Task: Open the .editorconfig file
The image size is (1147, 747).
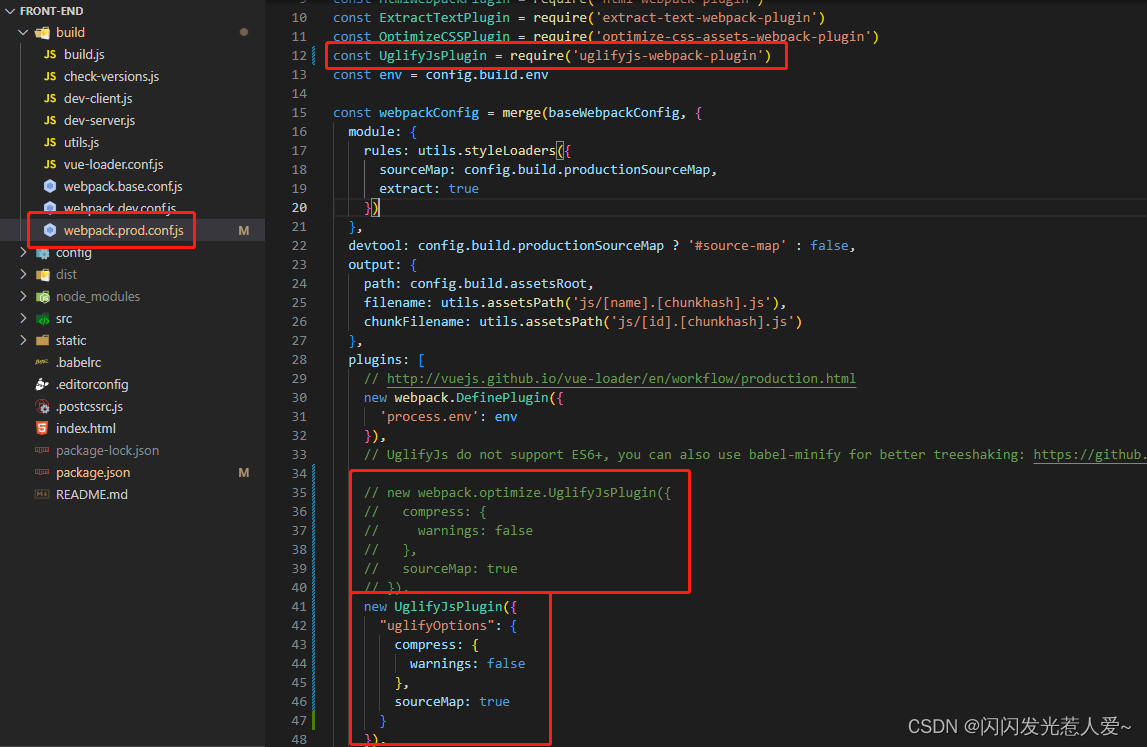Action: (89, 384)
